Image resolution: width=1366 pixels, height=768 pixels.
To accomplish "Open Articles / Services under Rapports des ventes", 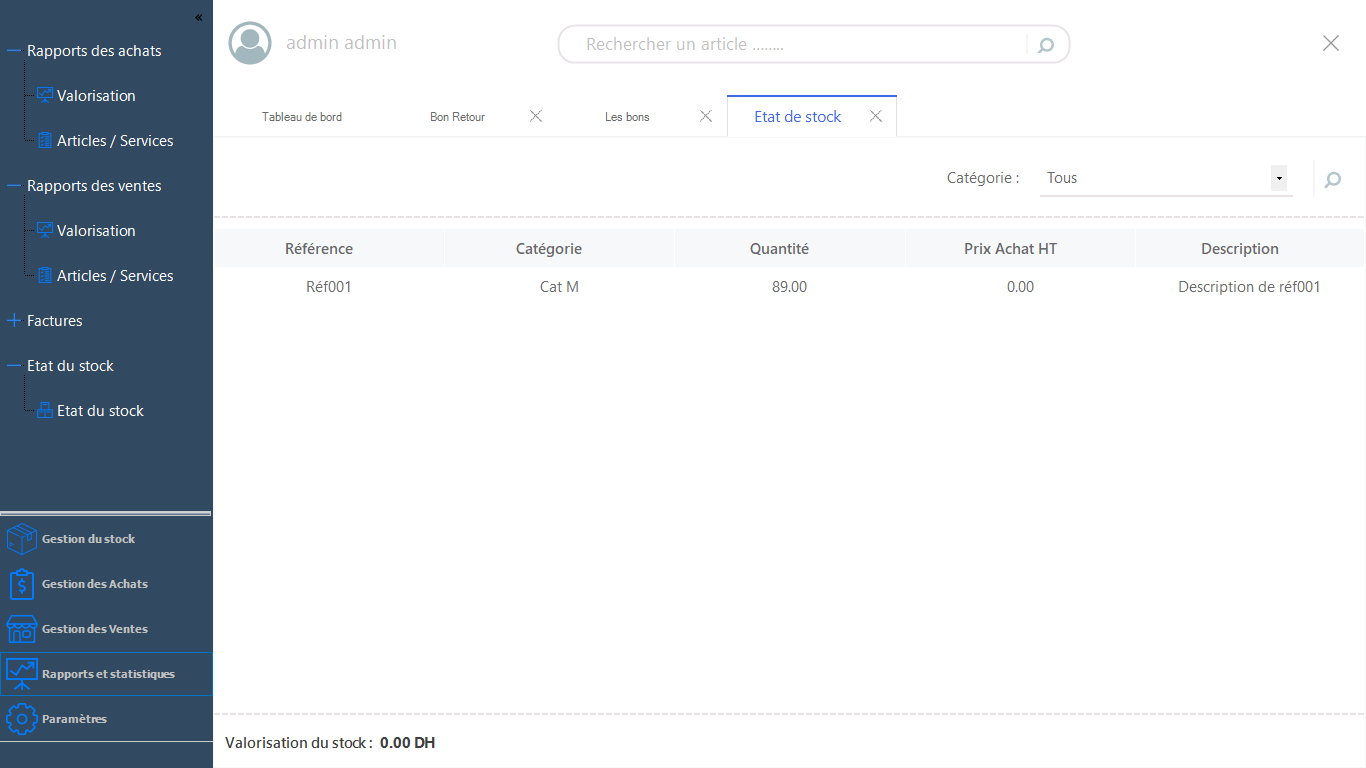I will pyautogui.click(x=115, y=276).
